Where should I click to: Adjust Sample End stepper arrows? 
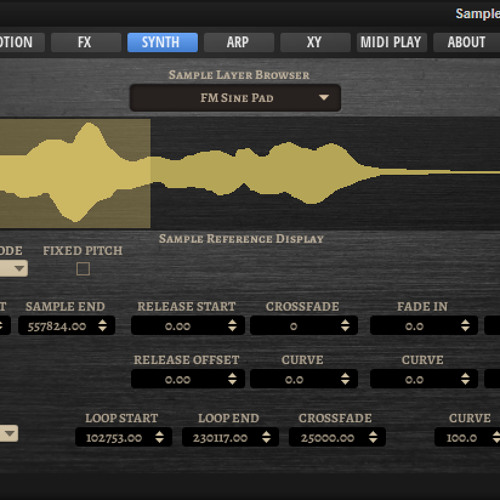[x=103, y=326]
